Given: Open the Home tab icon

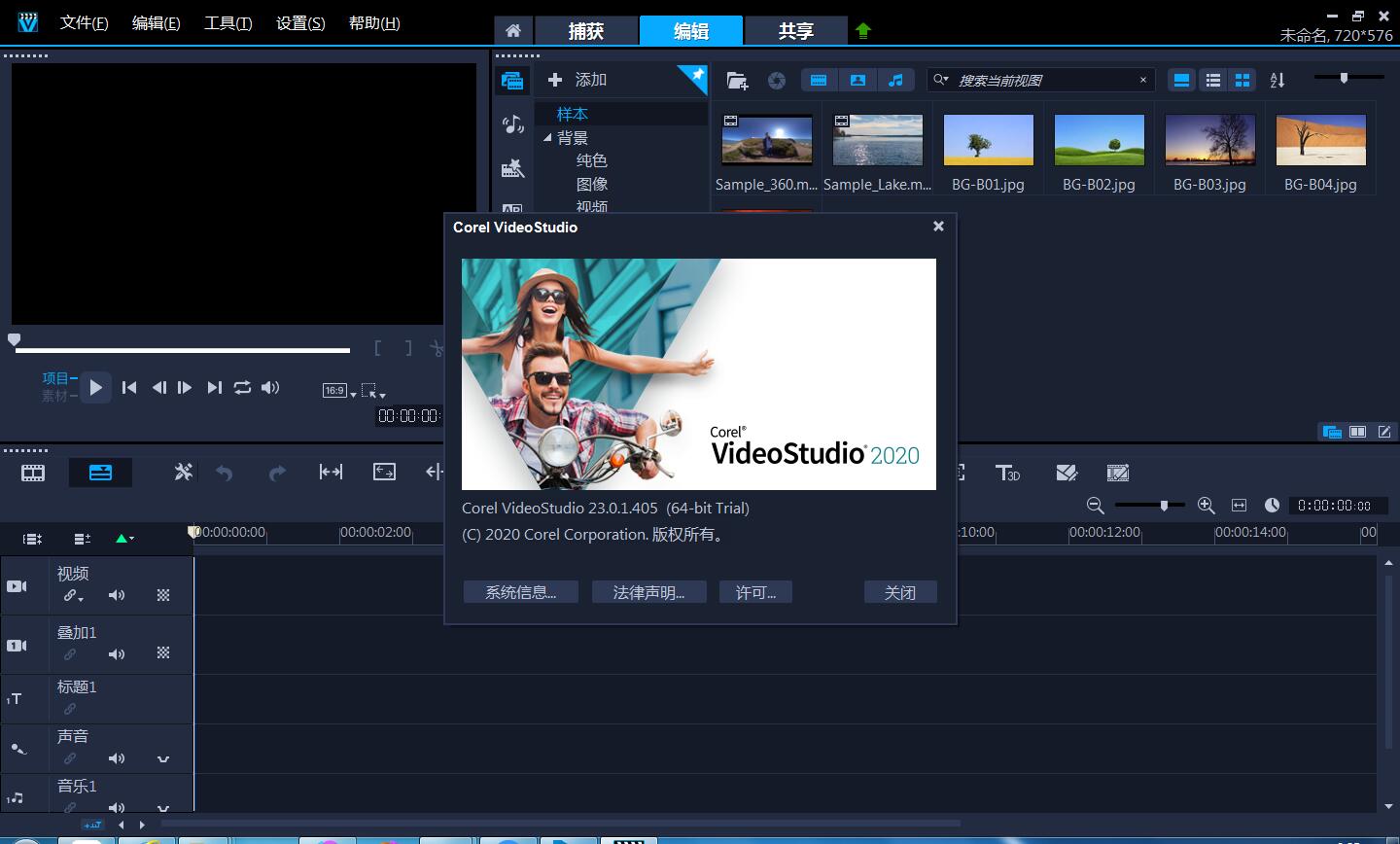Looking at the screenshot, I should pos(513,30).
